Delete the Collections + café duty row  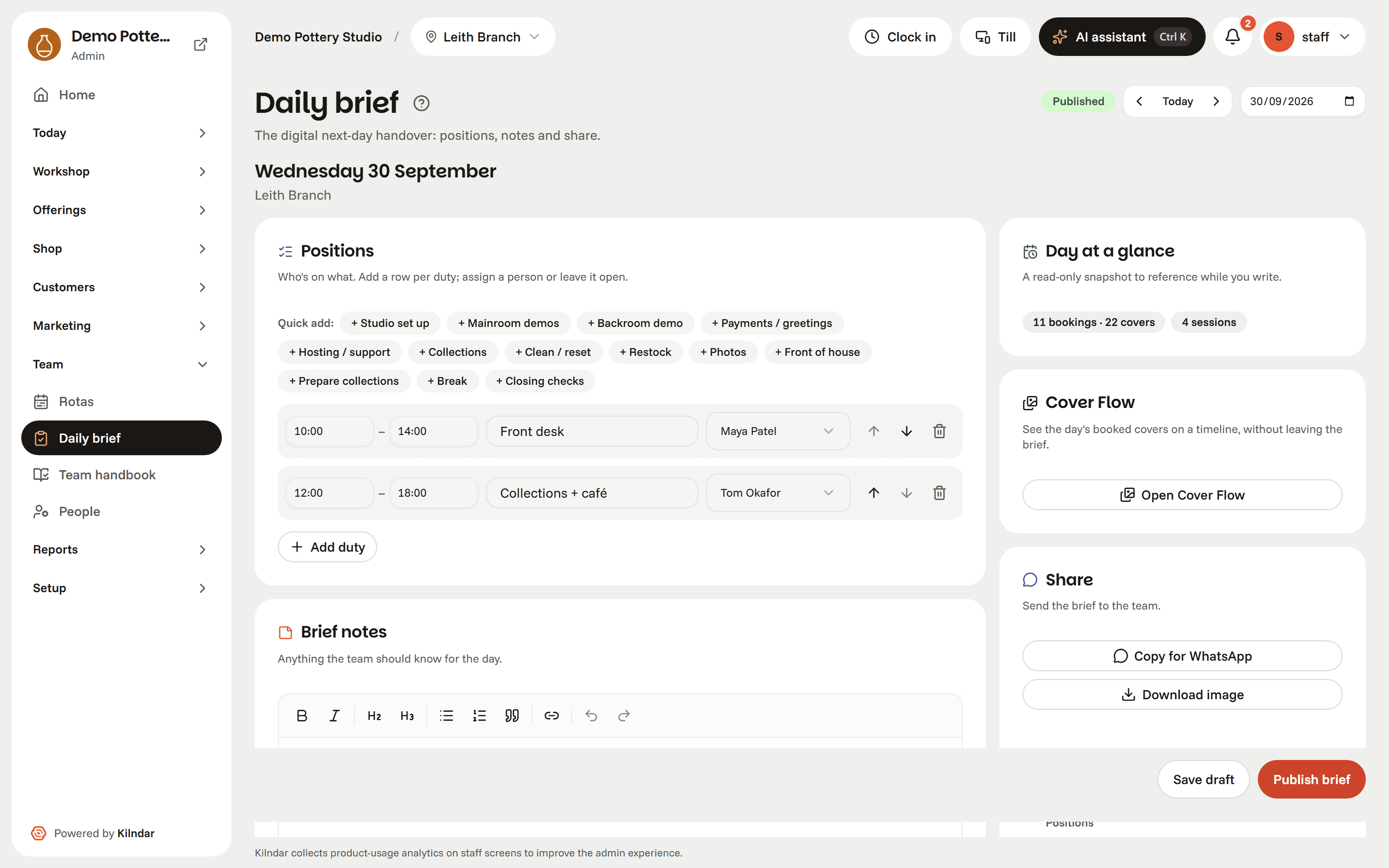point(939,492)
